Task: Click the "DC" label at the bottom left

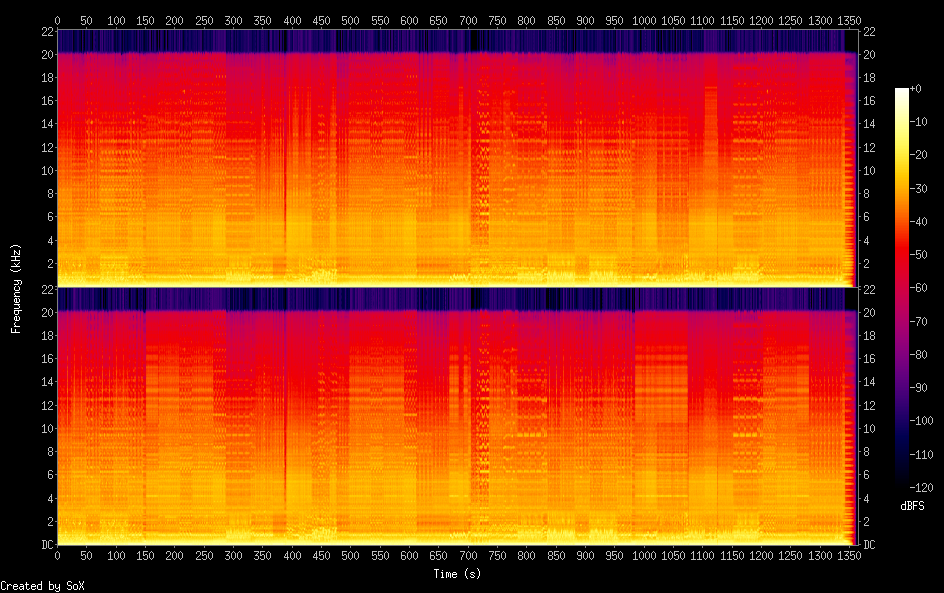Action: pos(45,545)
